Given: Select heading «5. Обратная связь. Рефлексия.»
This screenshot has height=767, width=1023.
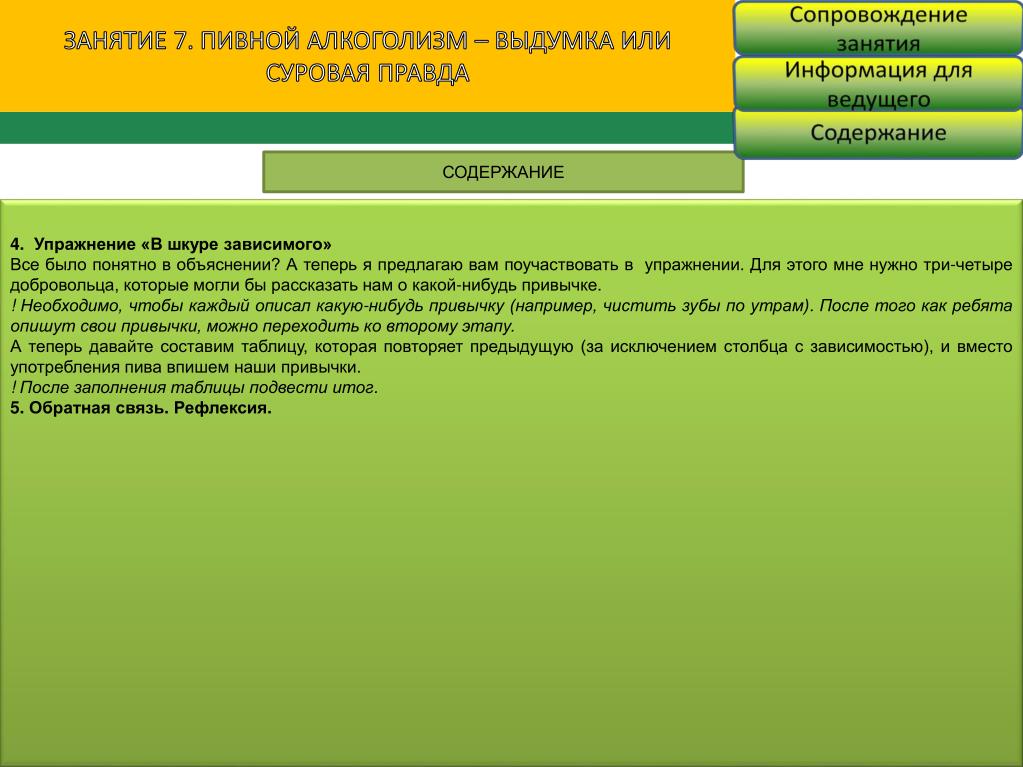Looking at the screenshot, I should pyautogui.click(x=141, y=408).
